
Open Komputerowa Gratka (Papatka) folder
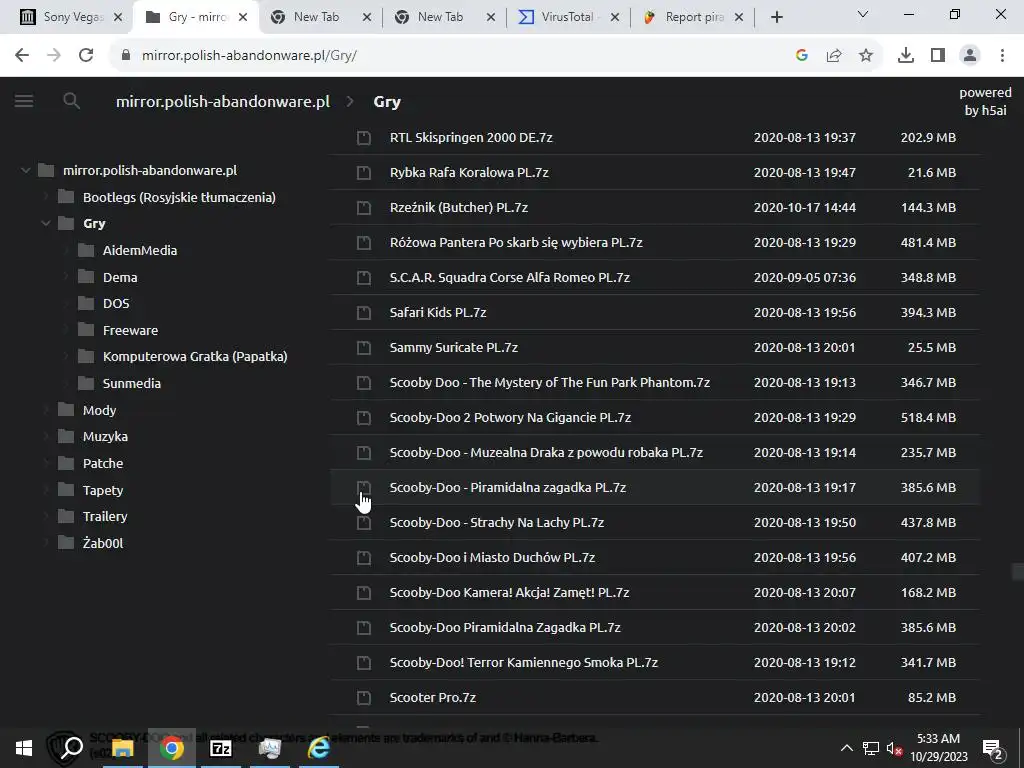tap(195, 357)
